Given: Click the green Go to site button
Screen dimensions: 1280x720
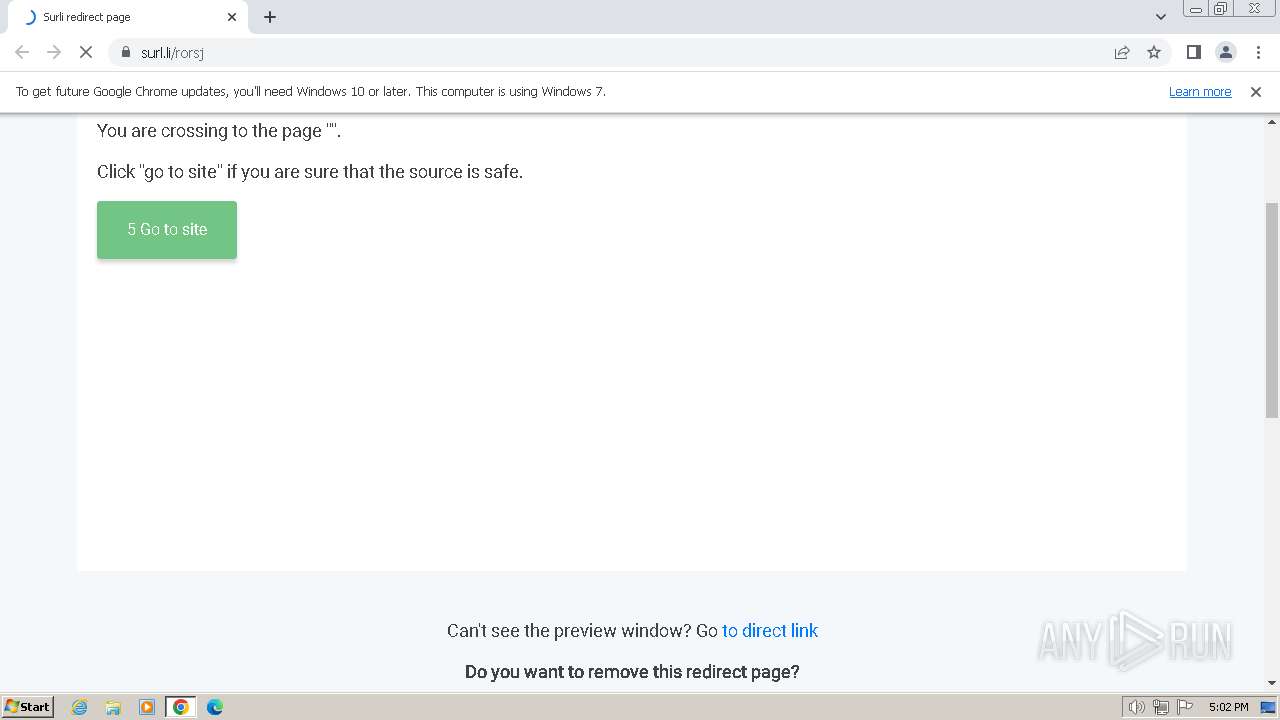Looking at the screenshot, I should pos(167,230).
